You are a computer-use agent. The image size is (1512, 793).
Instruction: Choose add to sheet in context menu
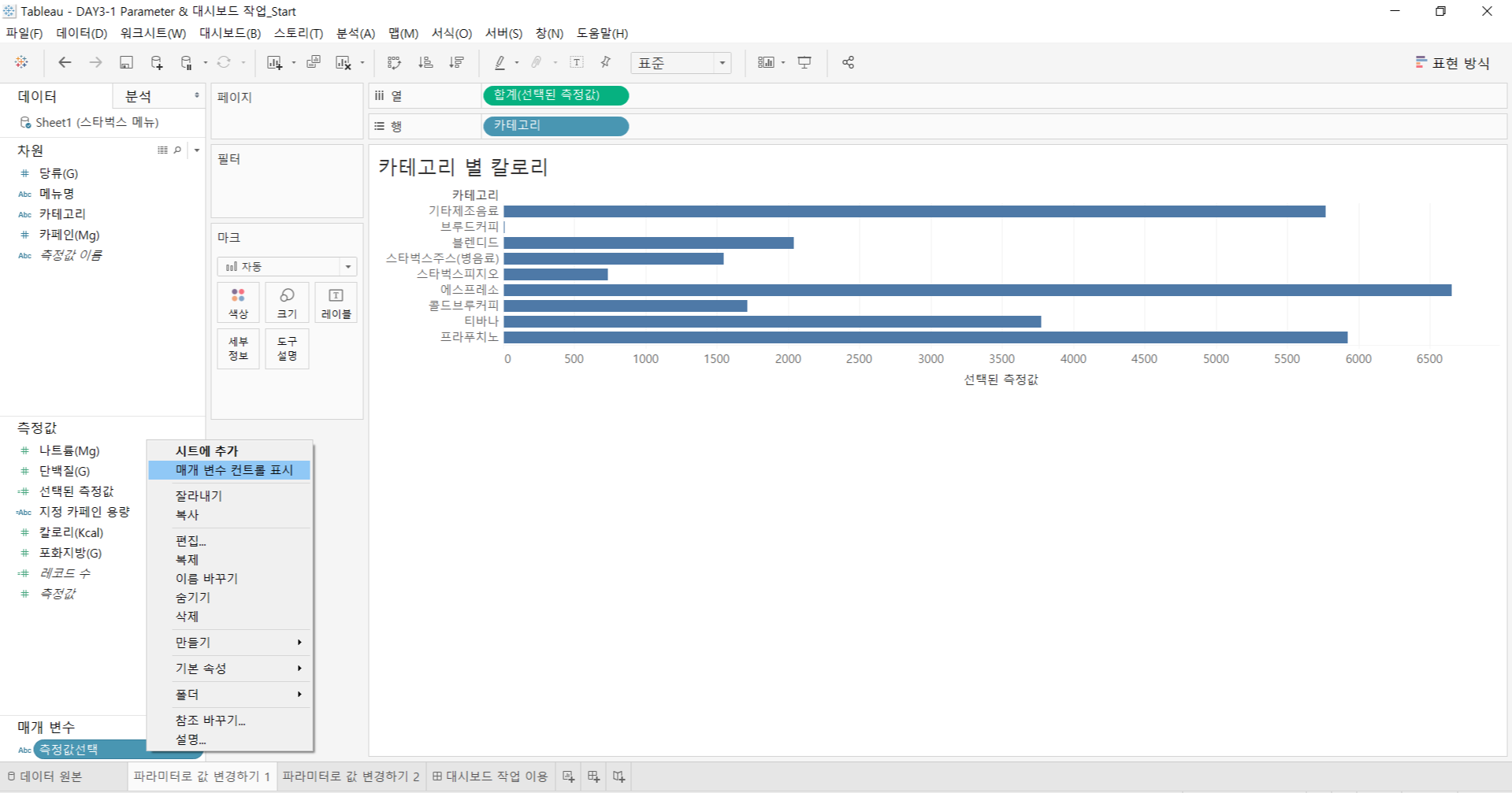tap(229, 451)
